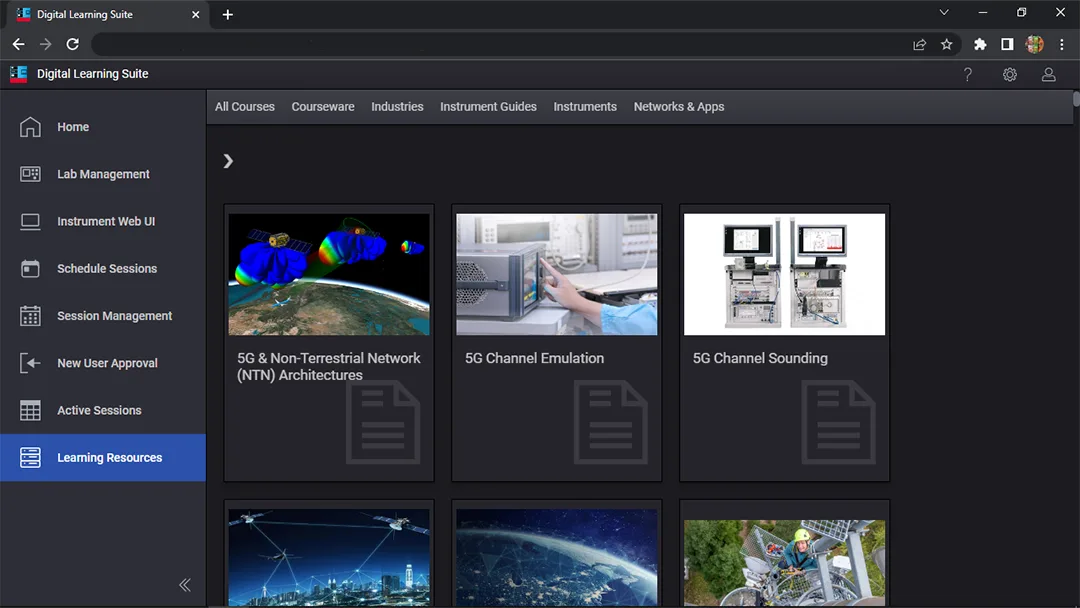
Task: Click the New User Approval arrow icon
Action: (30, 363)
